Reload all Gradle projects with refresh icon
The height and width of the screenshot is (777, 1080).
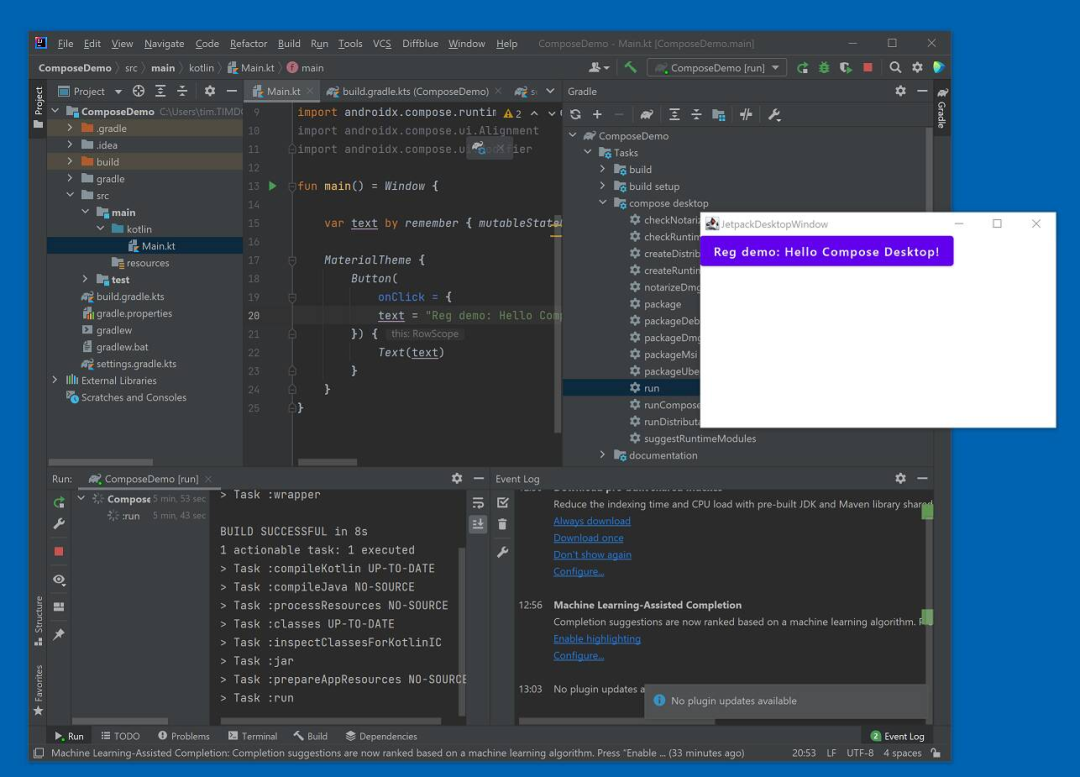[x=575, y=114]
